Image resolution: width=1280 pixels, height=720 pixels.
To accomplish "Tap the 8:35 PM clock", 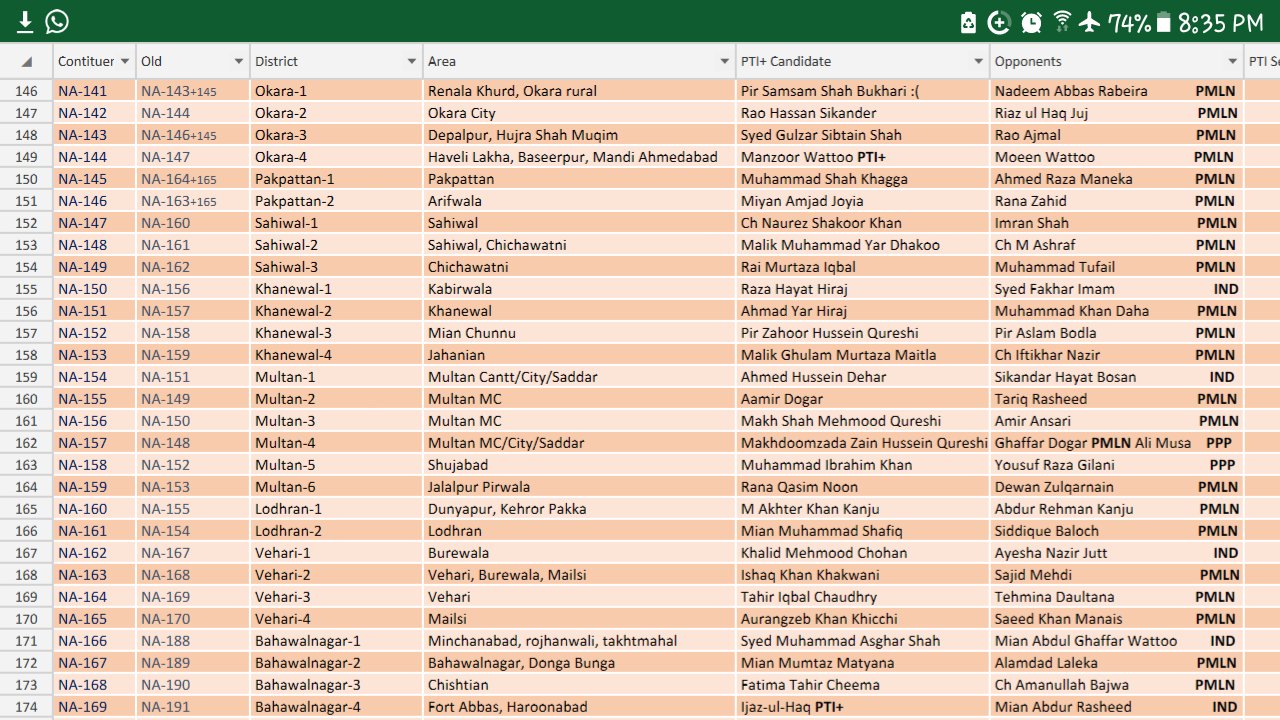I will (1220, 22).
